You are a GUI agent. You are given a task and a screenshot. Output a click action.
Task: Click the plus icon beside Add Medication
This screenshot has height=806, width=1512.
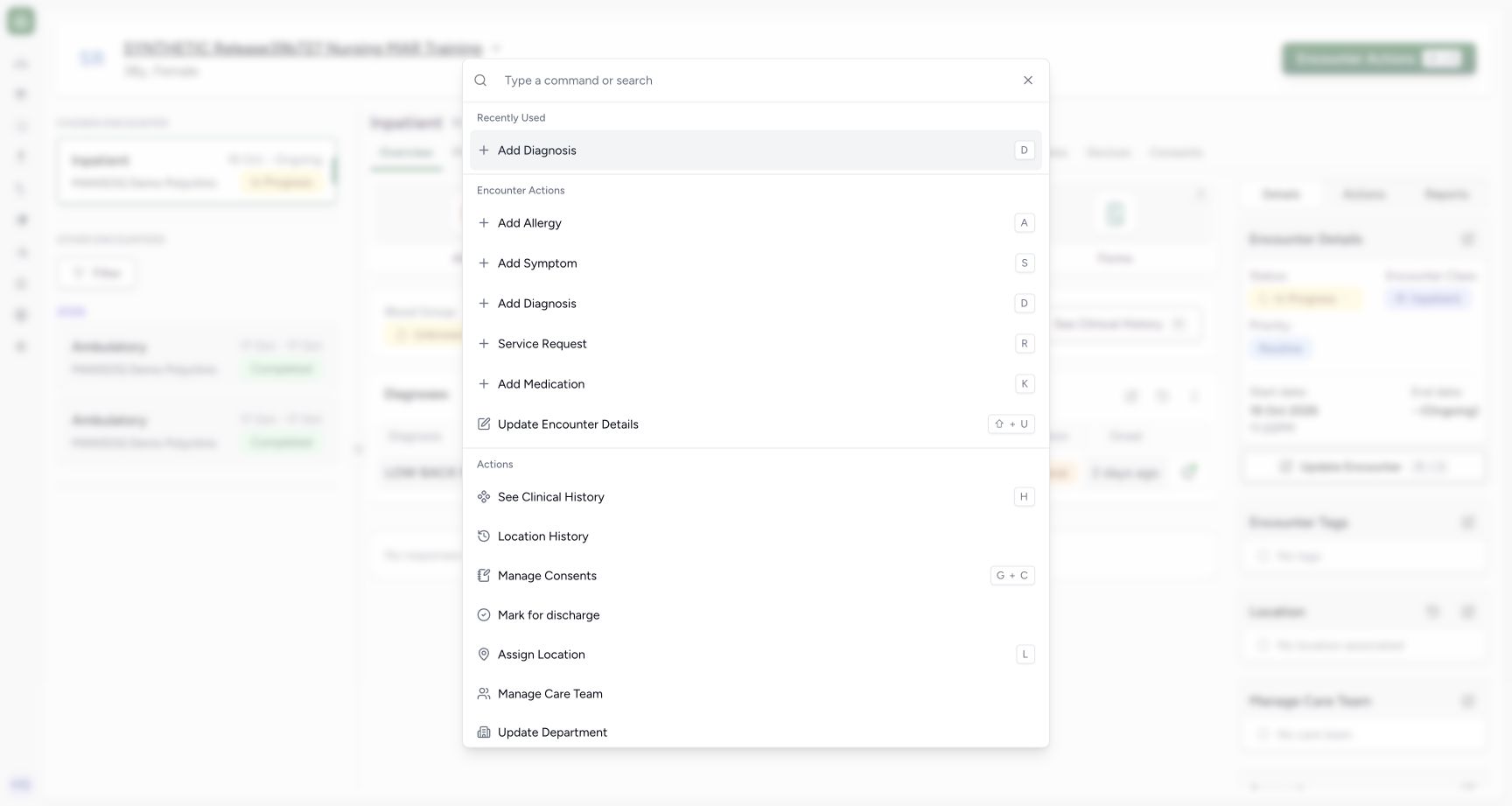[x=484, y=384]
